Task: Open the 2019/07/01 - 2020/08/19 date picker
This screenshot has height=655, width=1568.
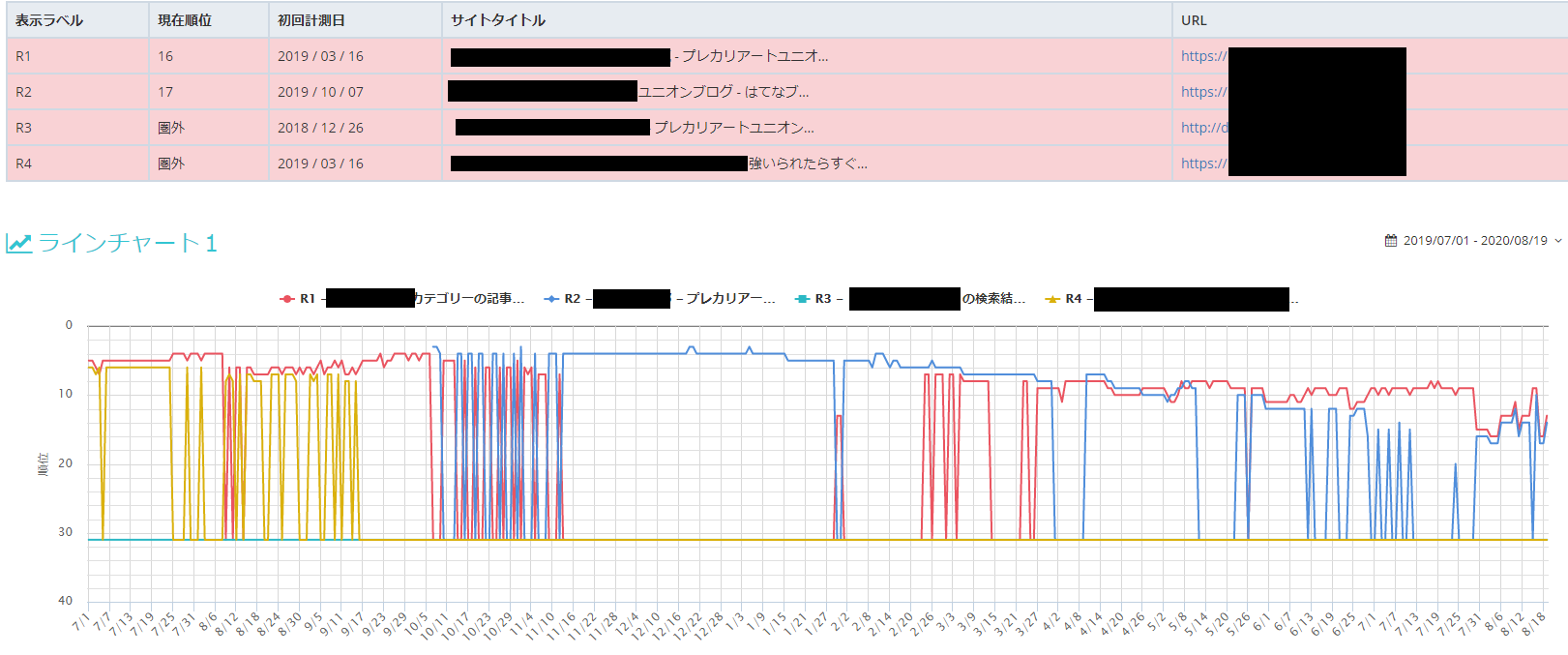Action: point(1475,241)
